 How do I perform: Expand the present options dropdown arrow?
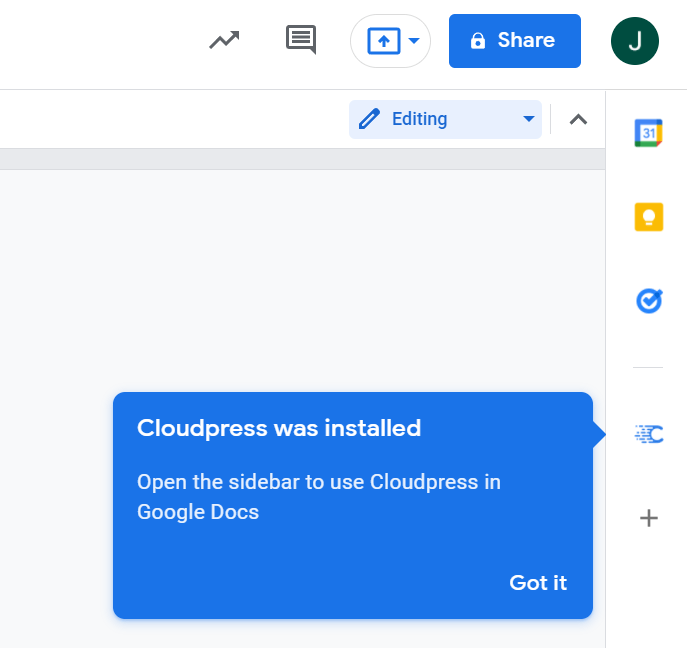pyautogui.click(x=414, y=41)
